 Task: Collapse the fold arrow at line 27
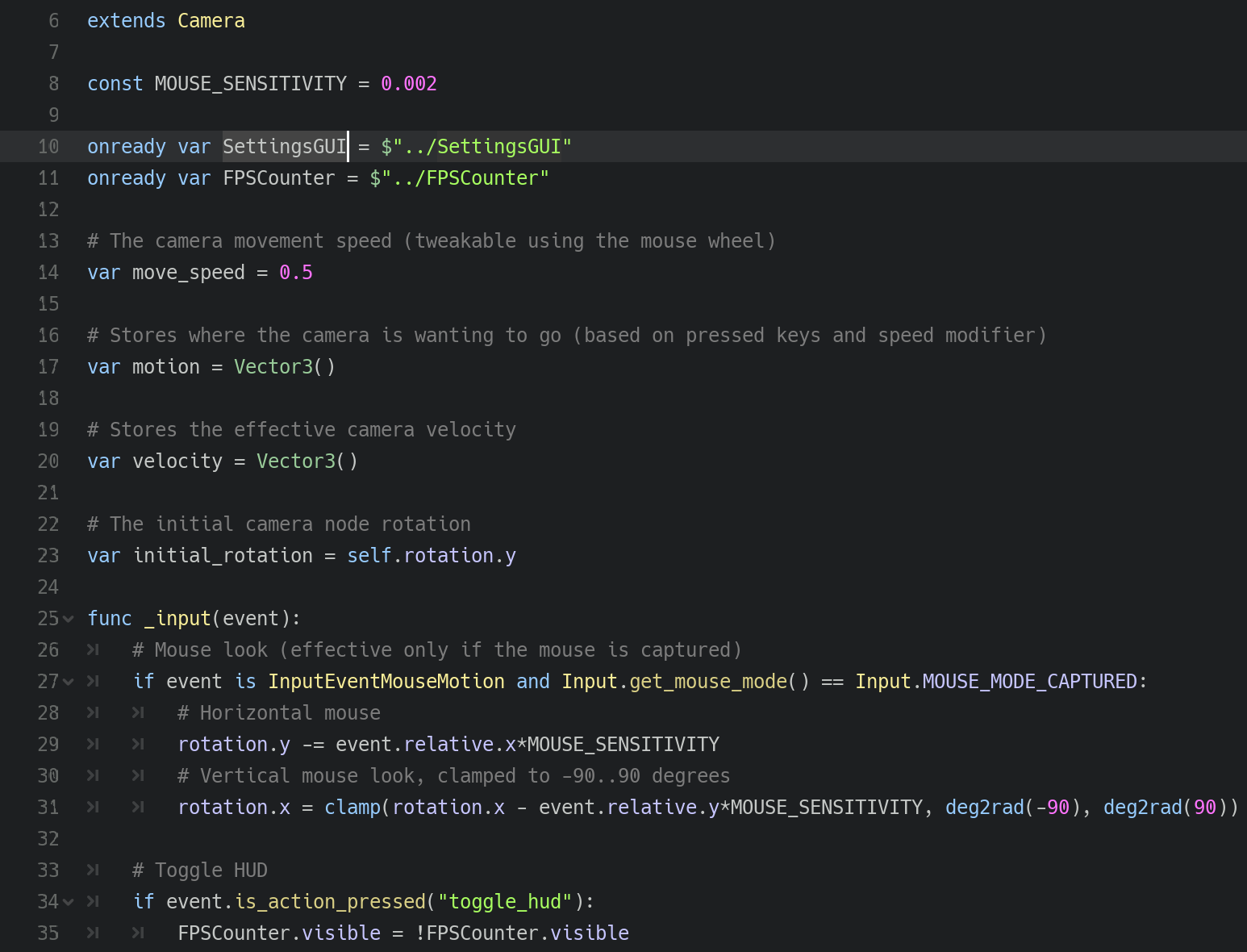point(69,682)
